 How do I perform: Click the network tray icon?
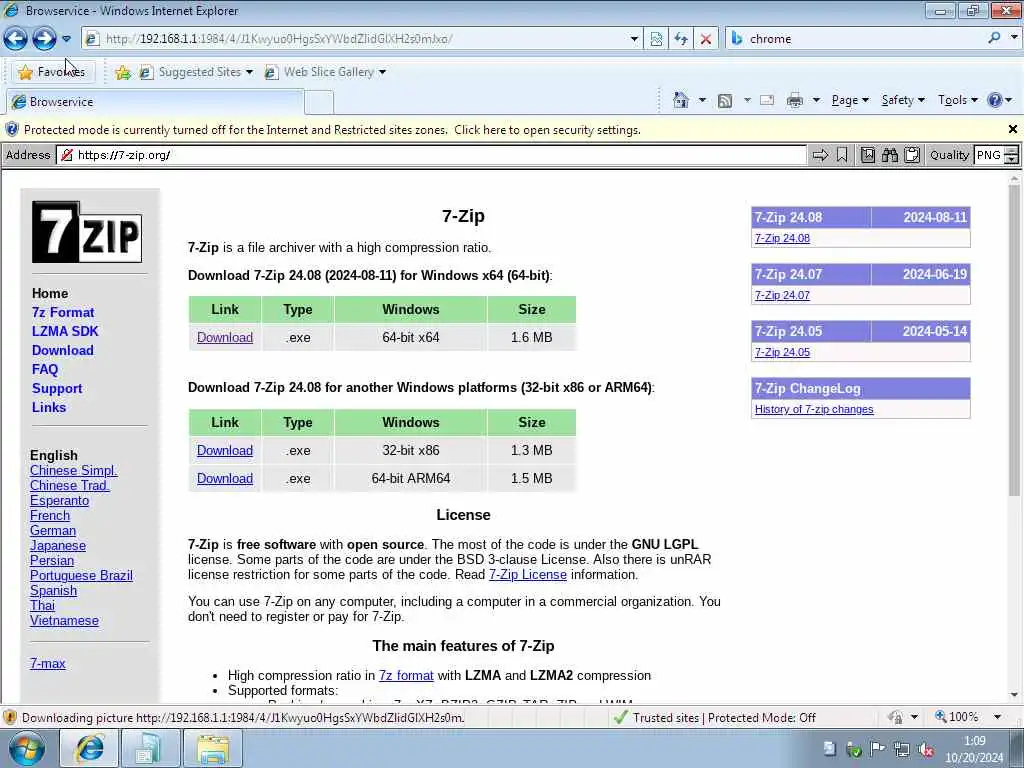coord(902,750)
